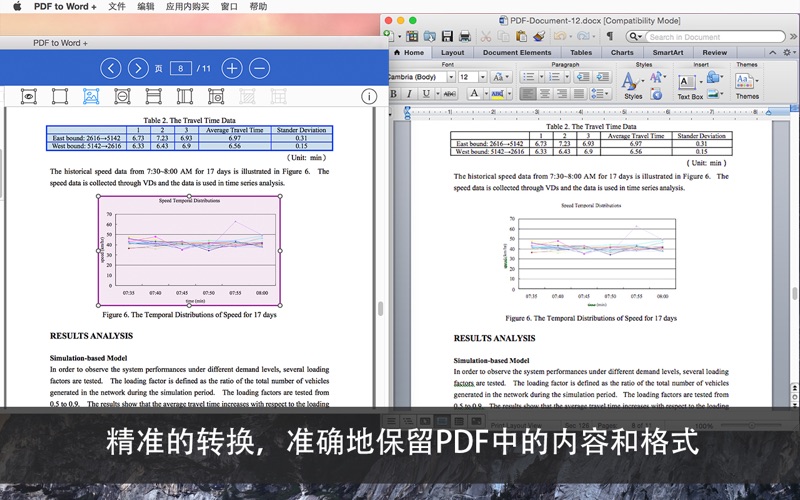Redo the action in Word

point(583,36)
